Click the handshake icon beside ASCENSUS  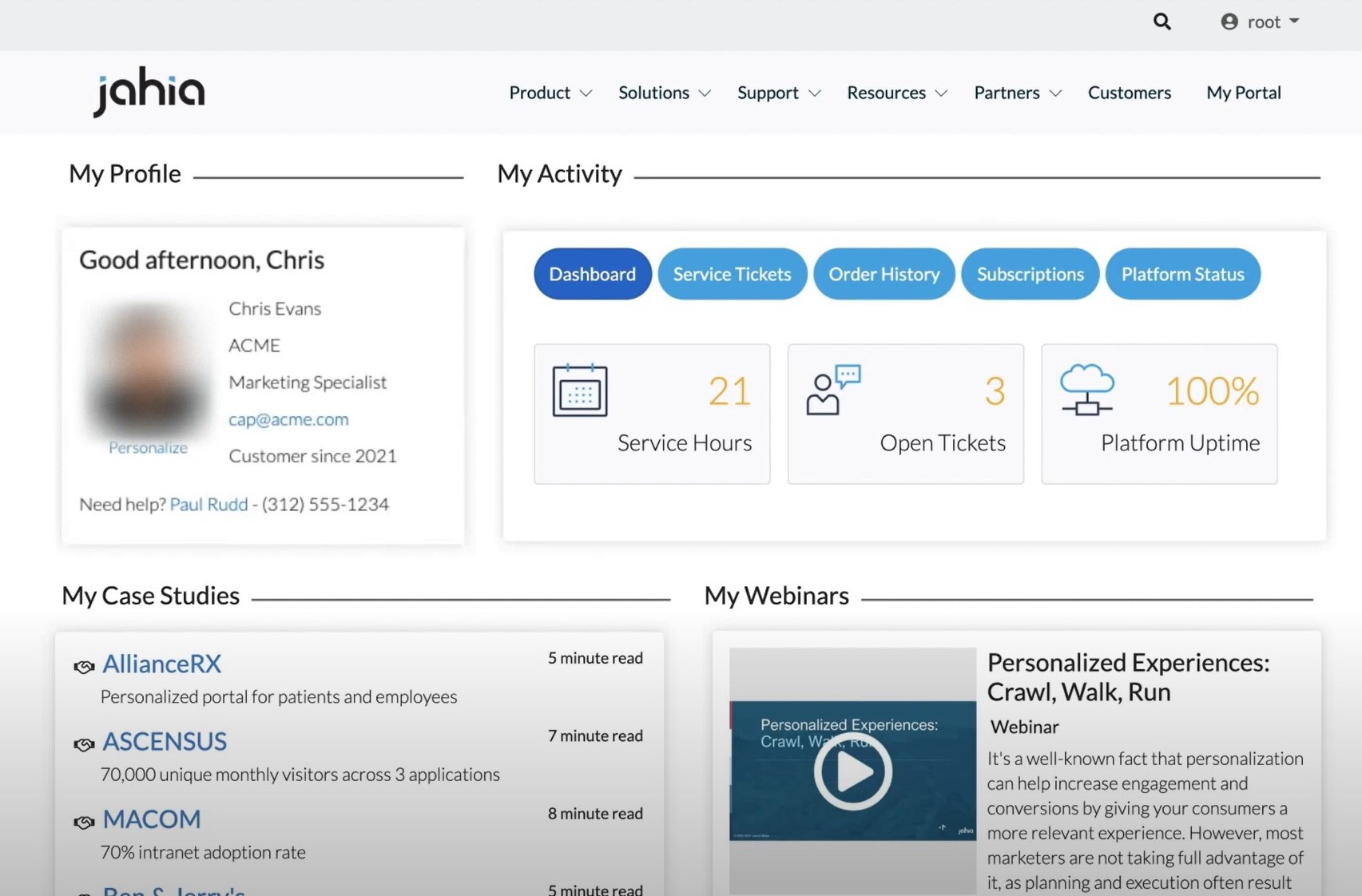pos(84,743)
